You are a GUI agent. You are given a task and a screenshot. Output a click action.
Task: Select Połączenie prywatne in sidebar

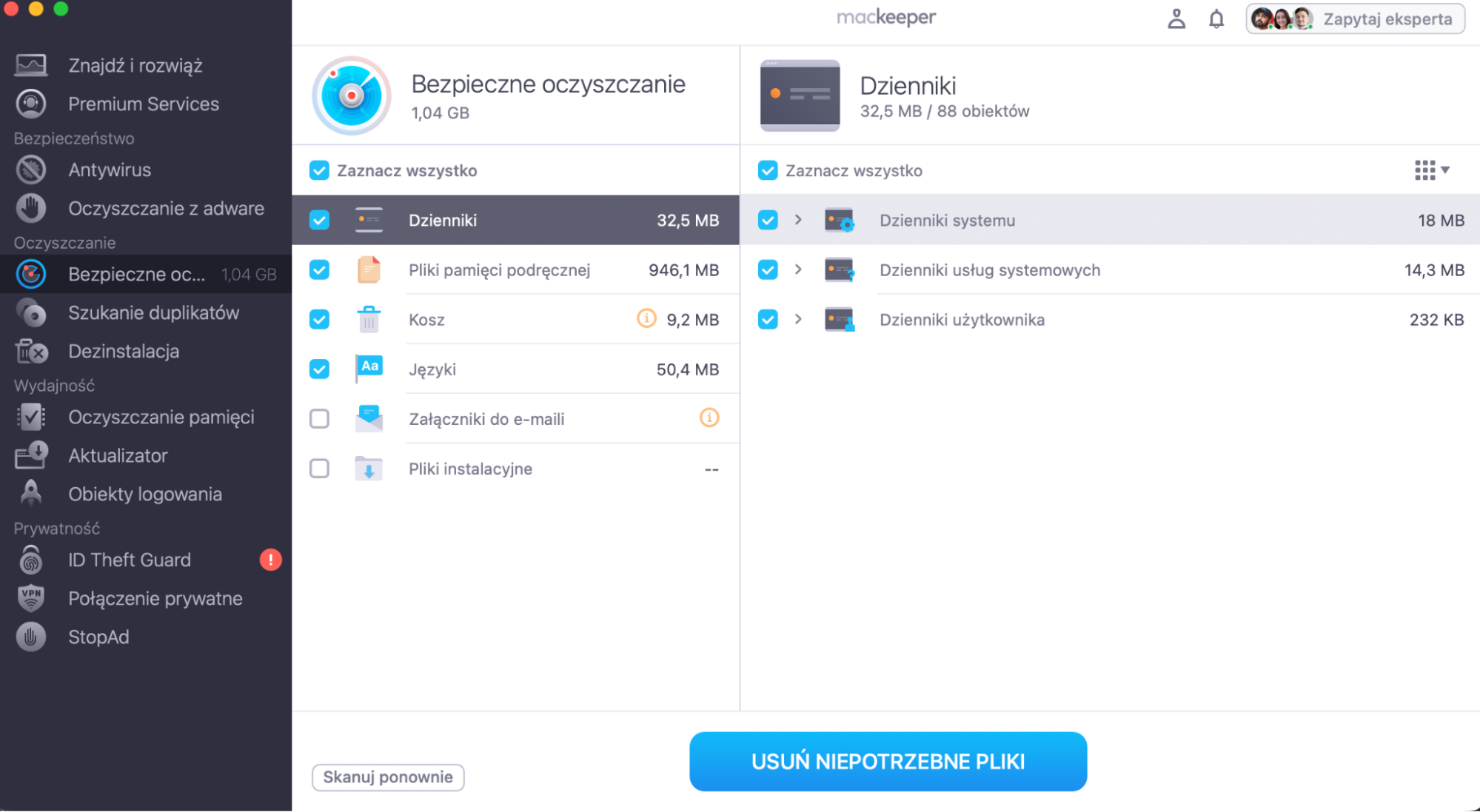146,598
